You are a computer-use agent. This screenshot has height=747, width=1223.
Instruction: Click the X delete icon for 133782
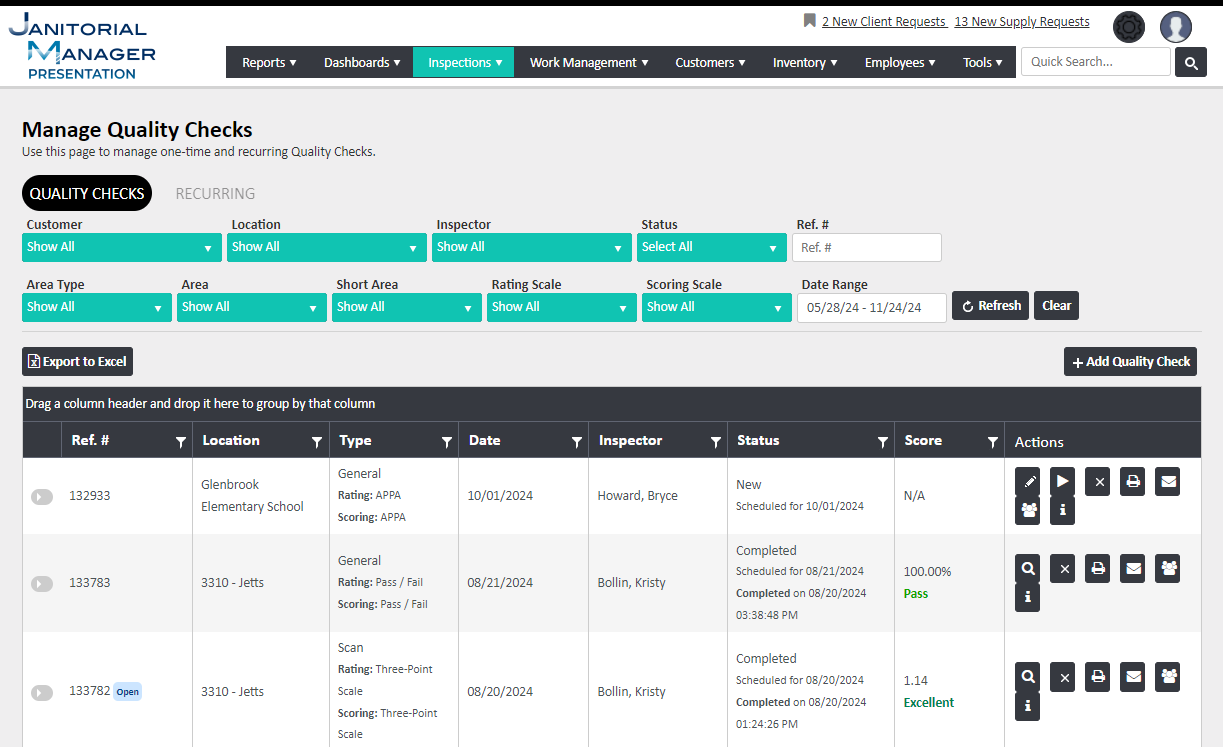(x=1064, y=677)
